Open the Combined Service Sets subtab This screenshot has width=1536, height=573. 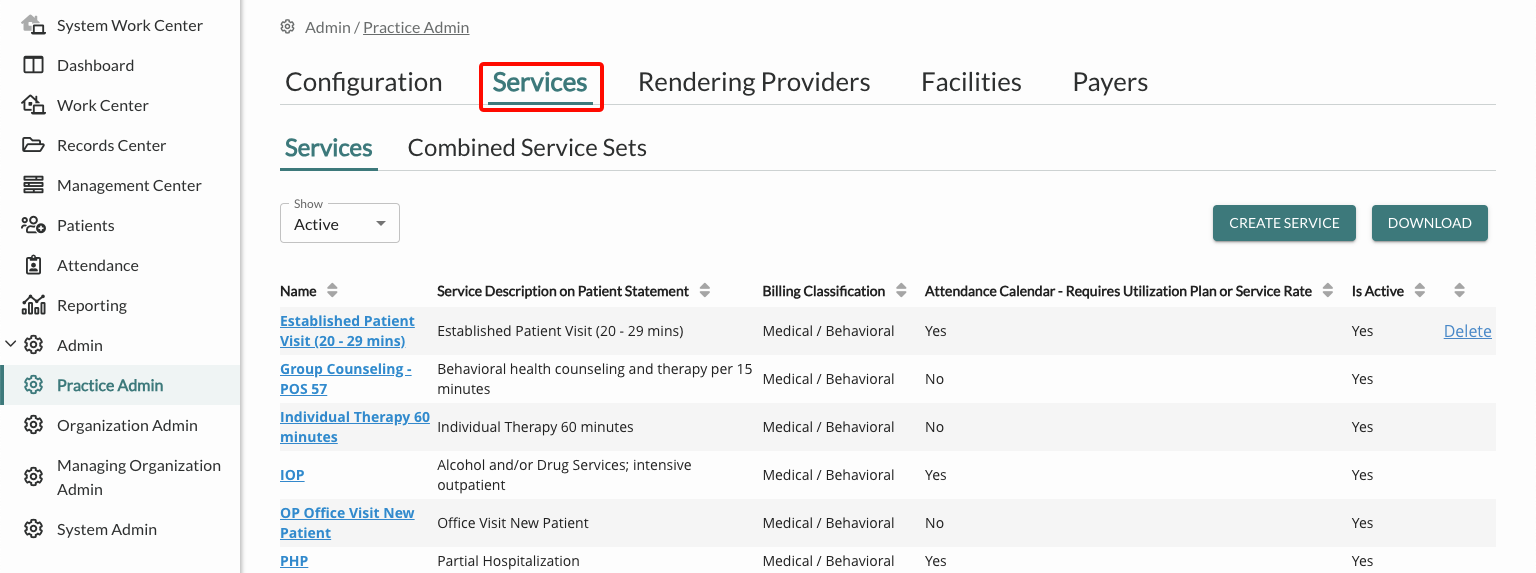pos(527,148)
